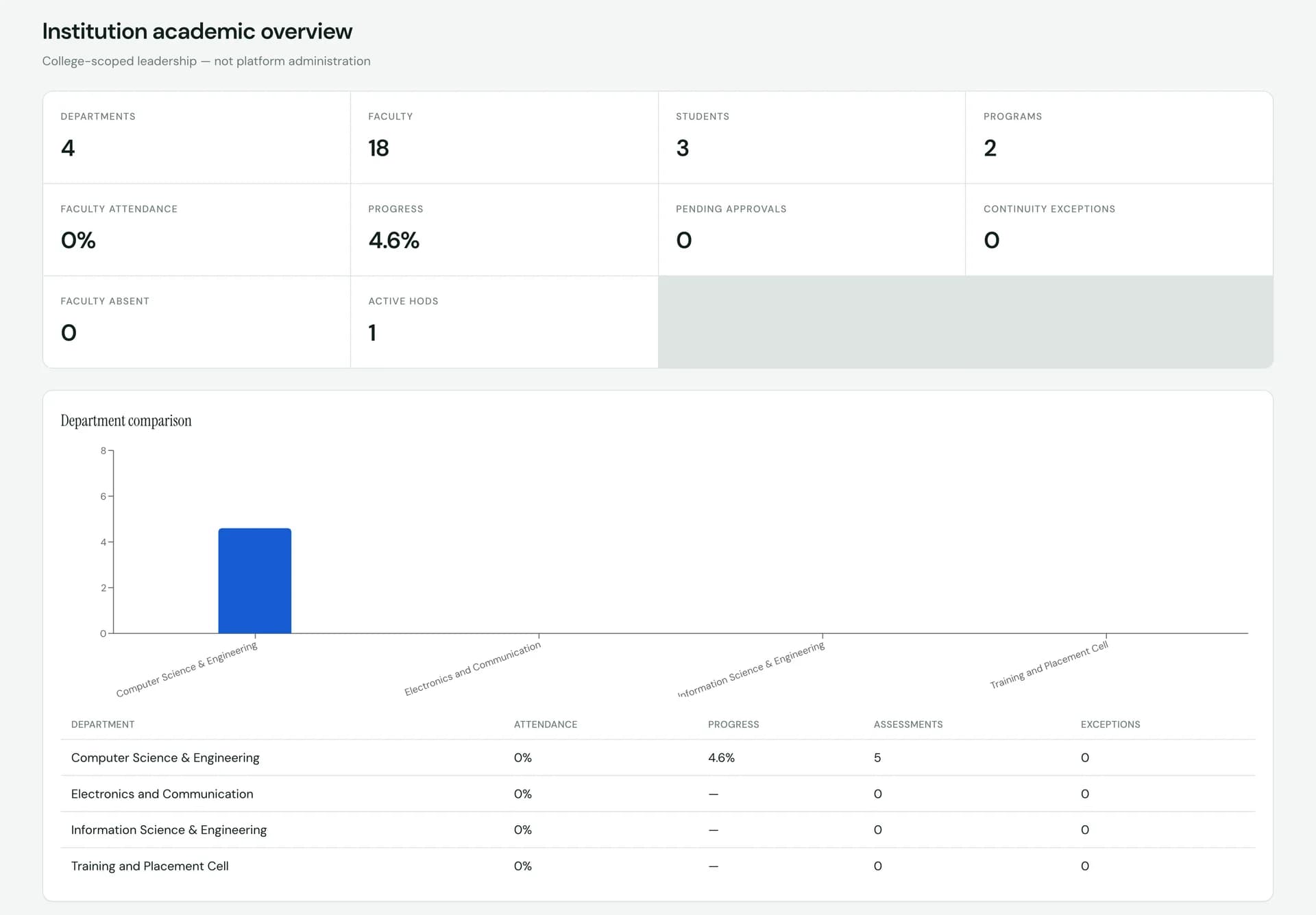Click progress dash in Electronics and Communication row
Image resolution: width=1316 pixels, height=915 pixels.
point(714,794)
